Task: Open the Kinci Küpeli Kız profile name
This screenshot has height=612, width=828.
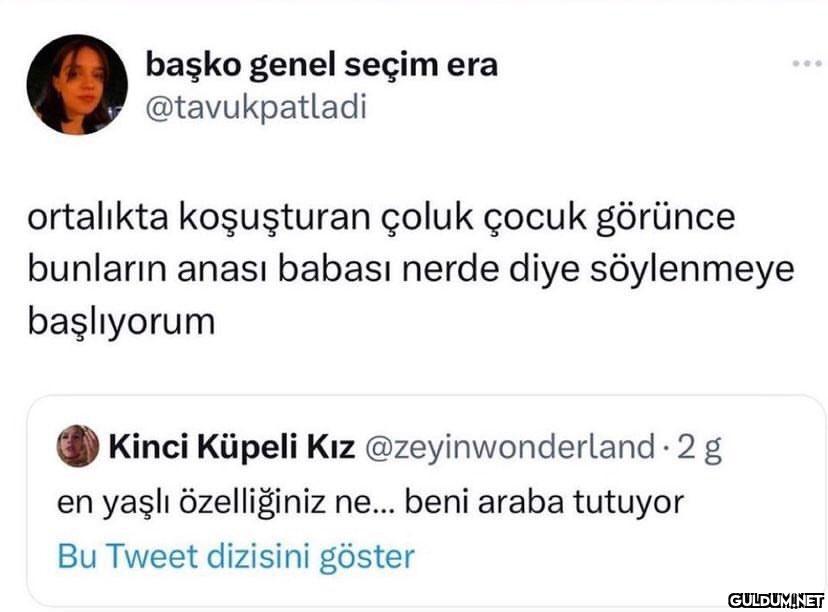Action: coord(230,447)
